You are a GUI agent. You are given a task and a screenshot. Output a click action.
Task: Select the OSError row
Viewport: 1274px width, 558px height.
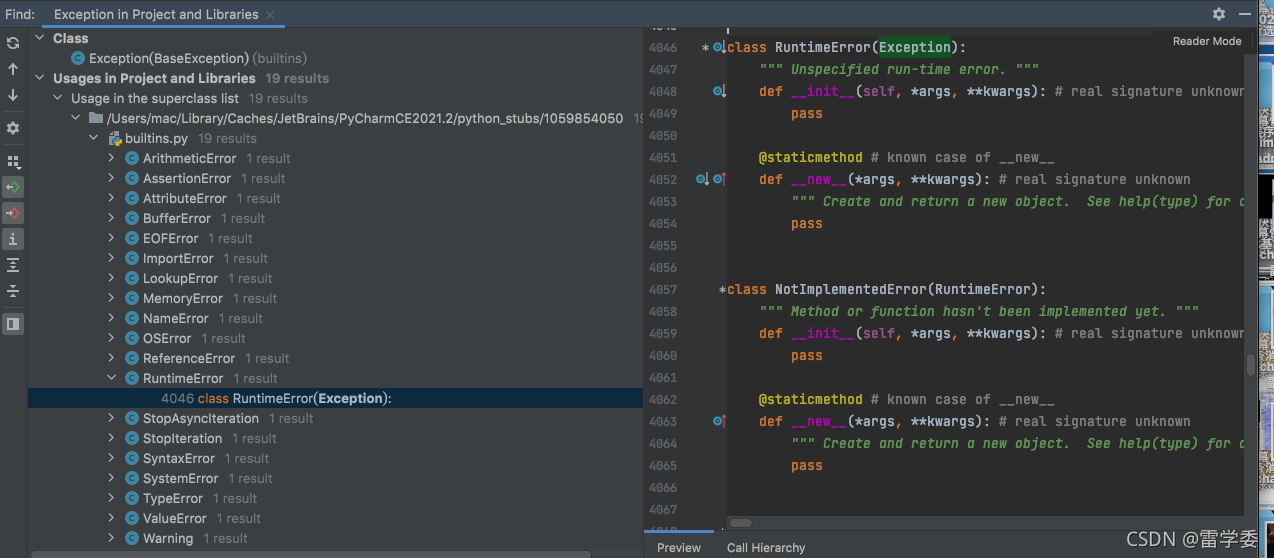[335, 338]
